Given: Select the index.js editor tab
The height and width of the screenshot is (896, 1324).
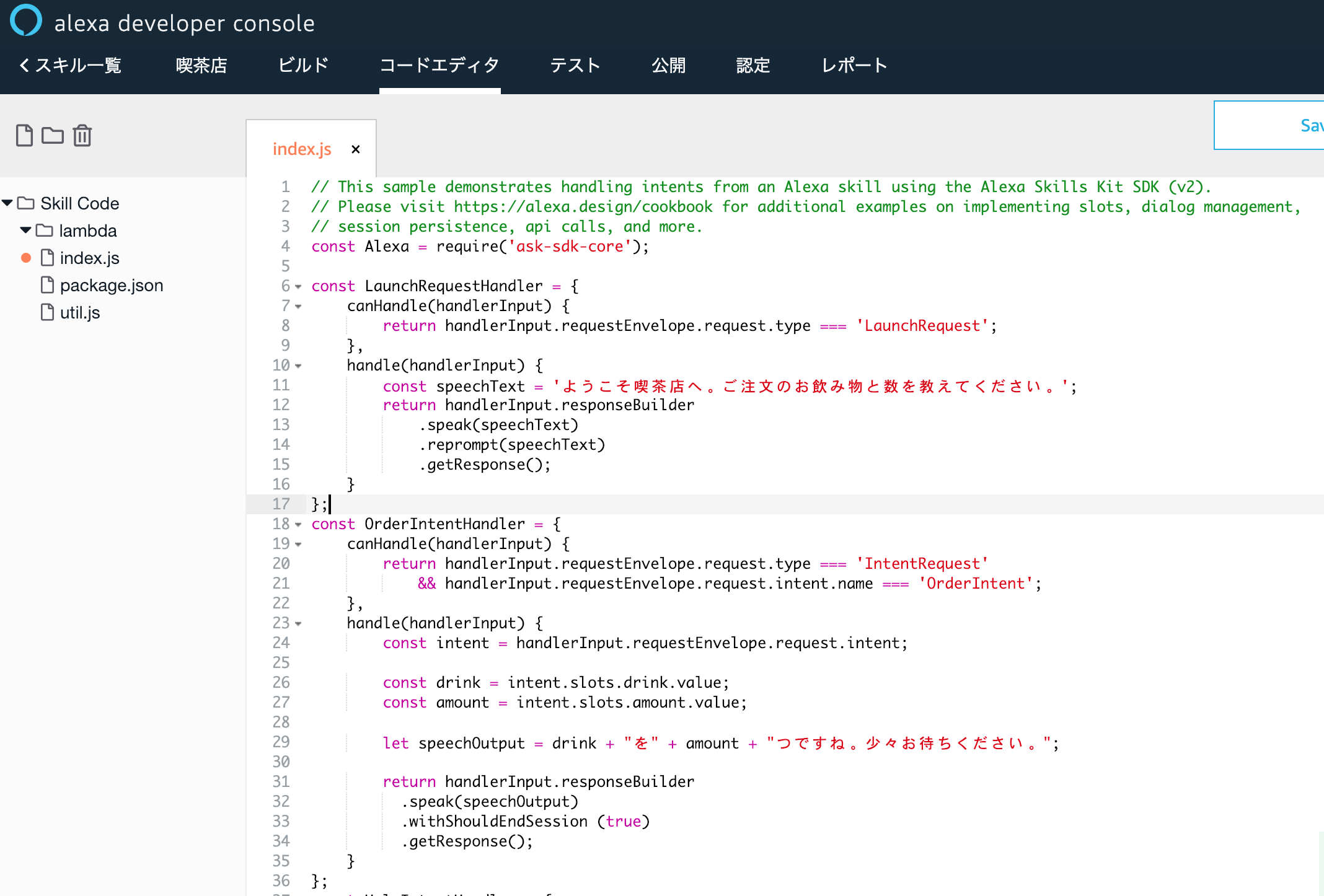Looking at the screenshot, I should pos(302,149).
